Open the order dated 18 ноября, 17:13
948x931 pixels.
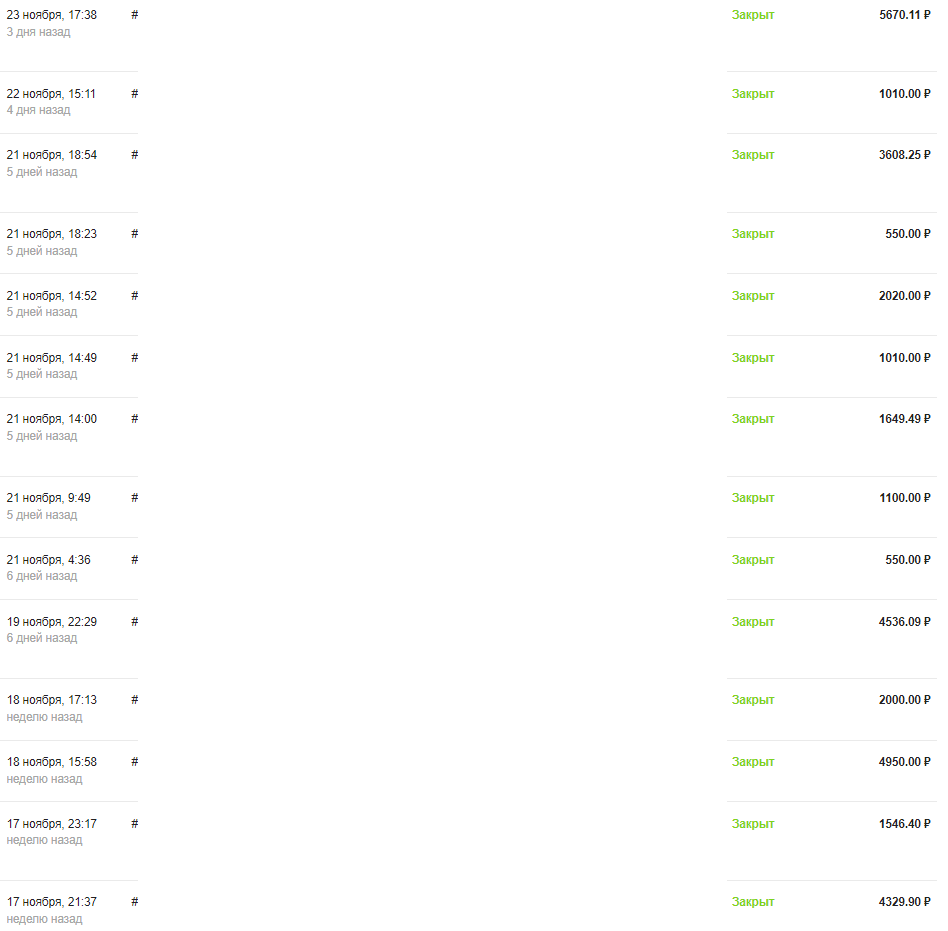tap(51, 700)
